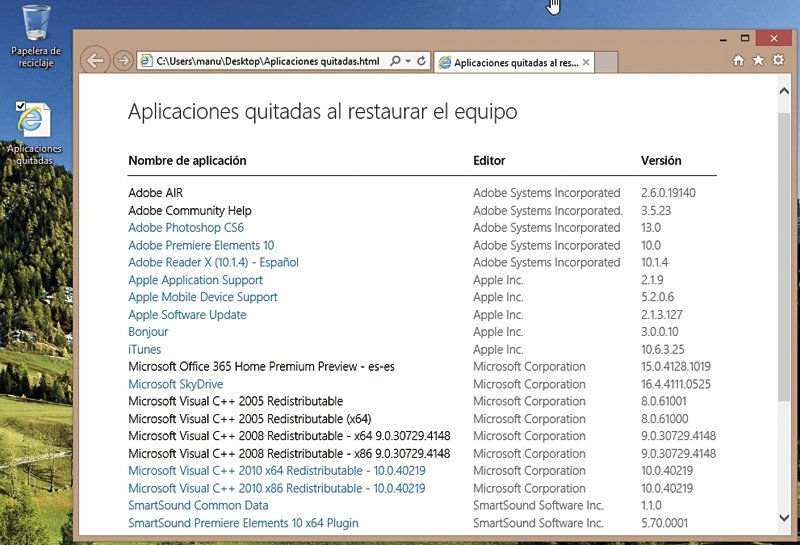Click version 2.6.0.19140 of Adobe AIR
800x545 pixels.
point(668,193)
